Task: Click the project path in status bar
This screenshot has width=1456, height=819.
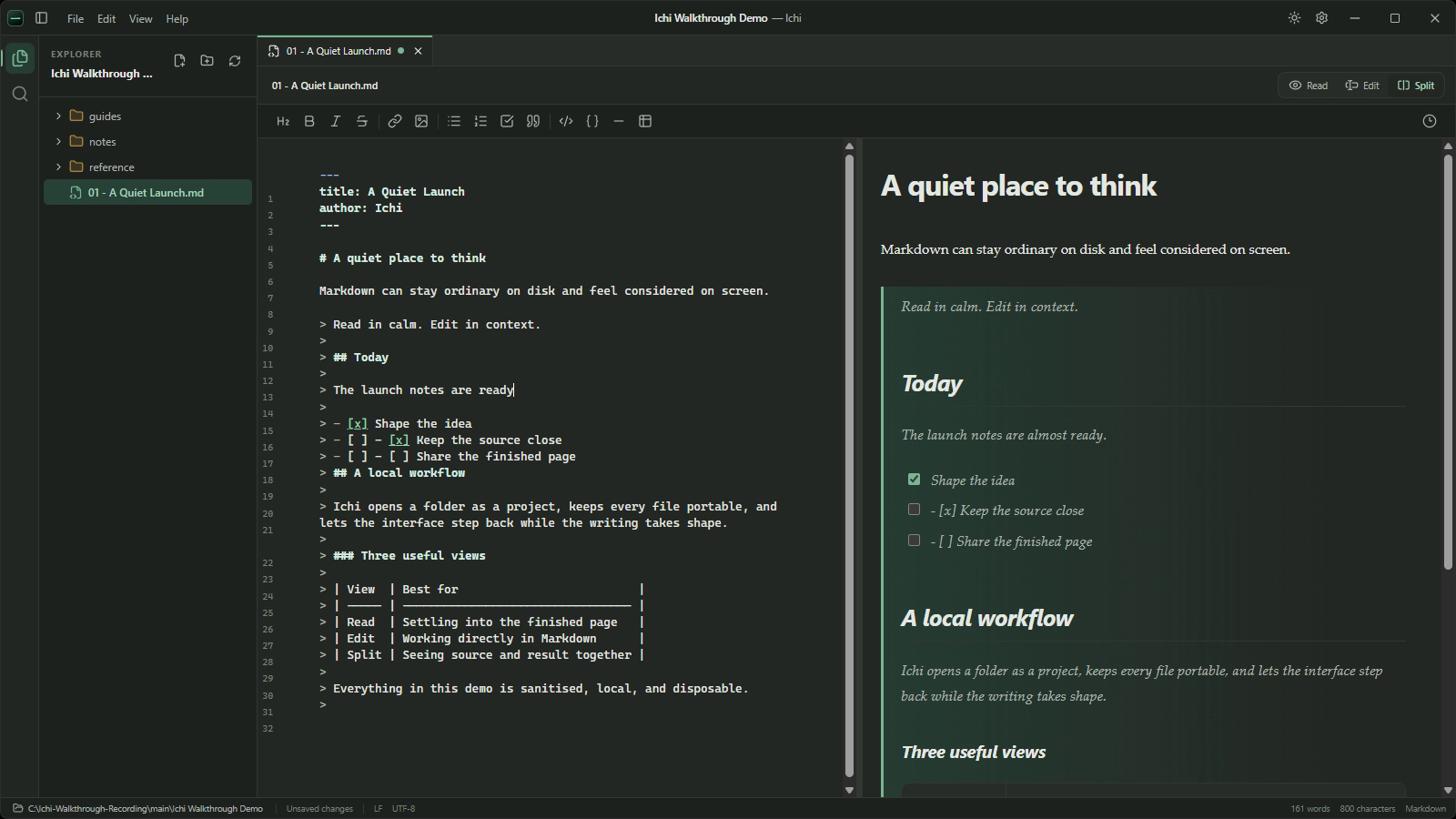Action: (x=138, y=808)
